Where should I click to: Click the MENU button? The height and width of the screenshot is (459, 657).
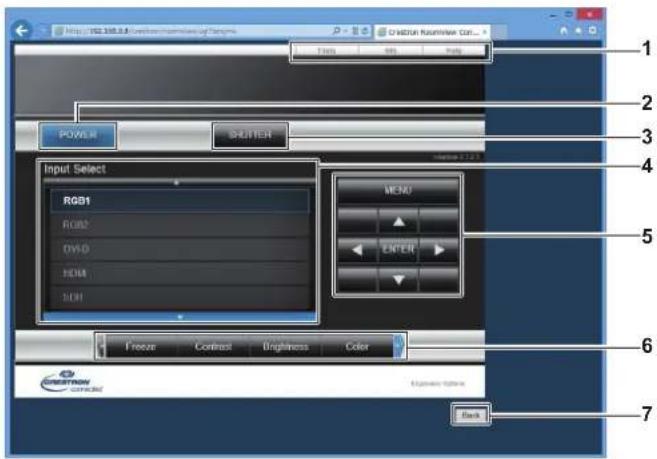click(x=398, y=190)
